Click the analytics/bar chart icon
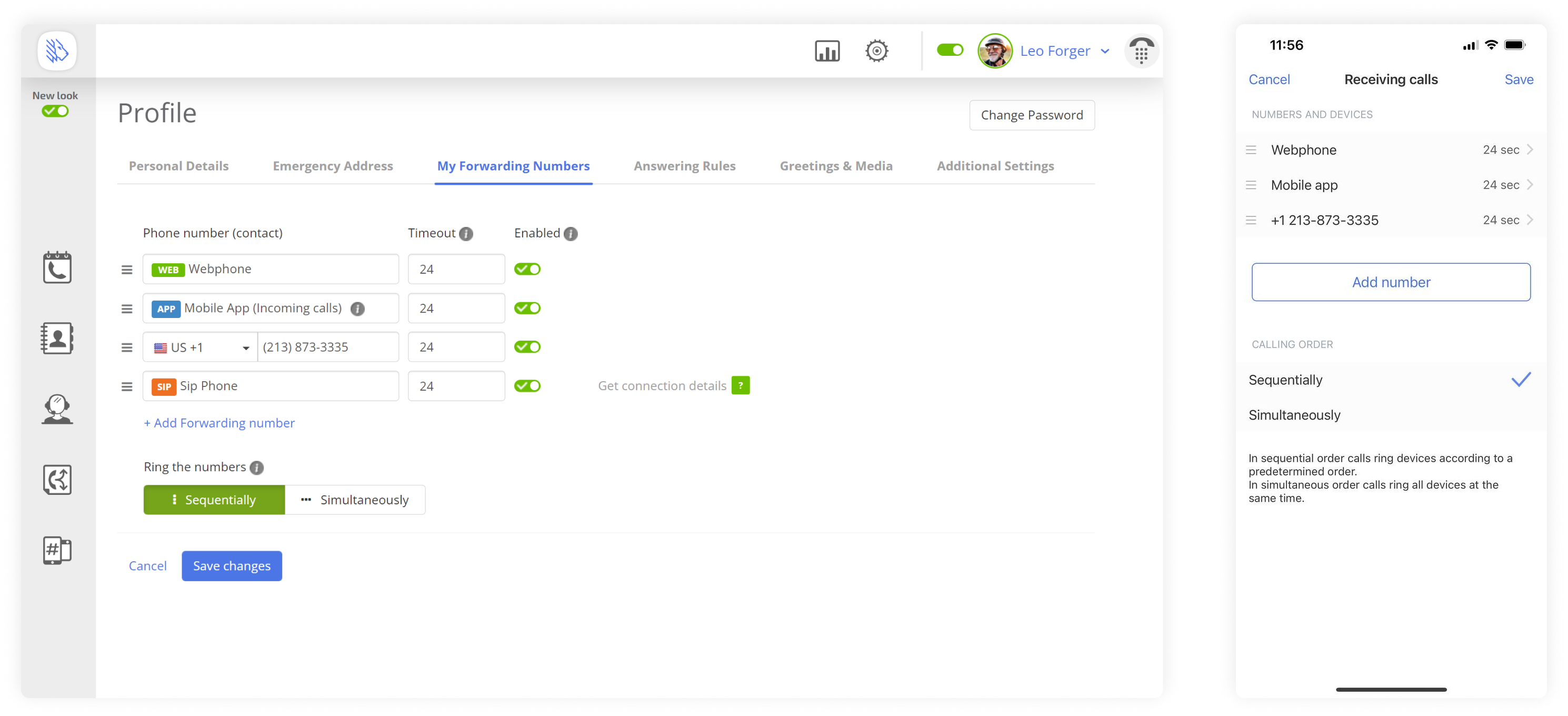The width and height of the screenshot is (1568, 716). 827,51
